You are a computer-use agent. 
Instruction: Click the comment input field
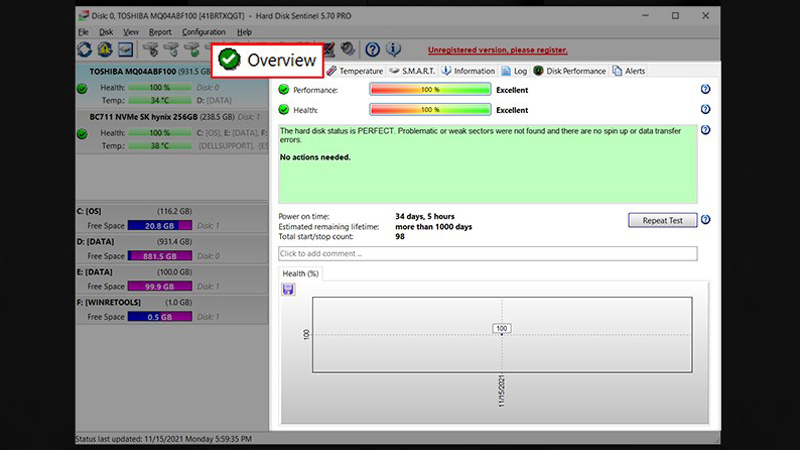click(x=488, y=254)
